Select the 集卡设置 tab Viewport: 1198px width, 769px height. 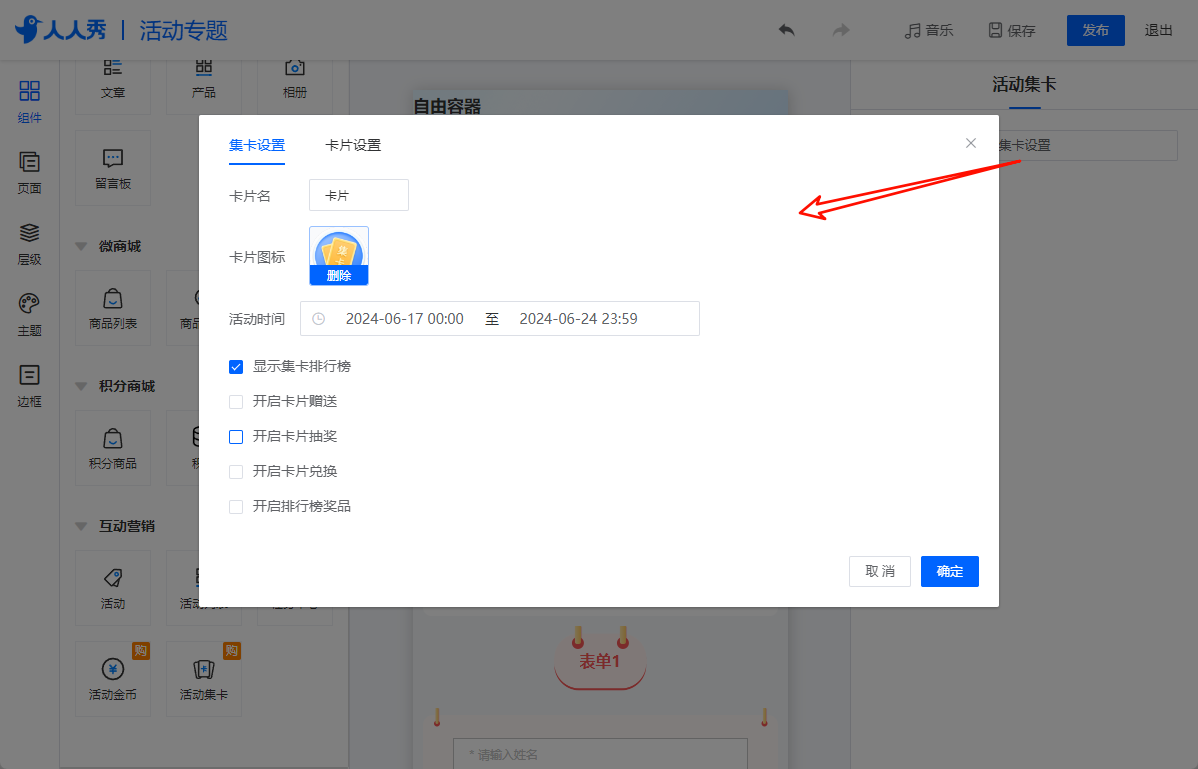(257, 145)
